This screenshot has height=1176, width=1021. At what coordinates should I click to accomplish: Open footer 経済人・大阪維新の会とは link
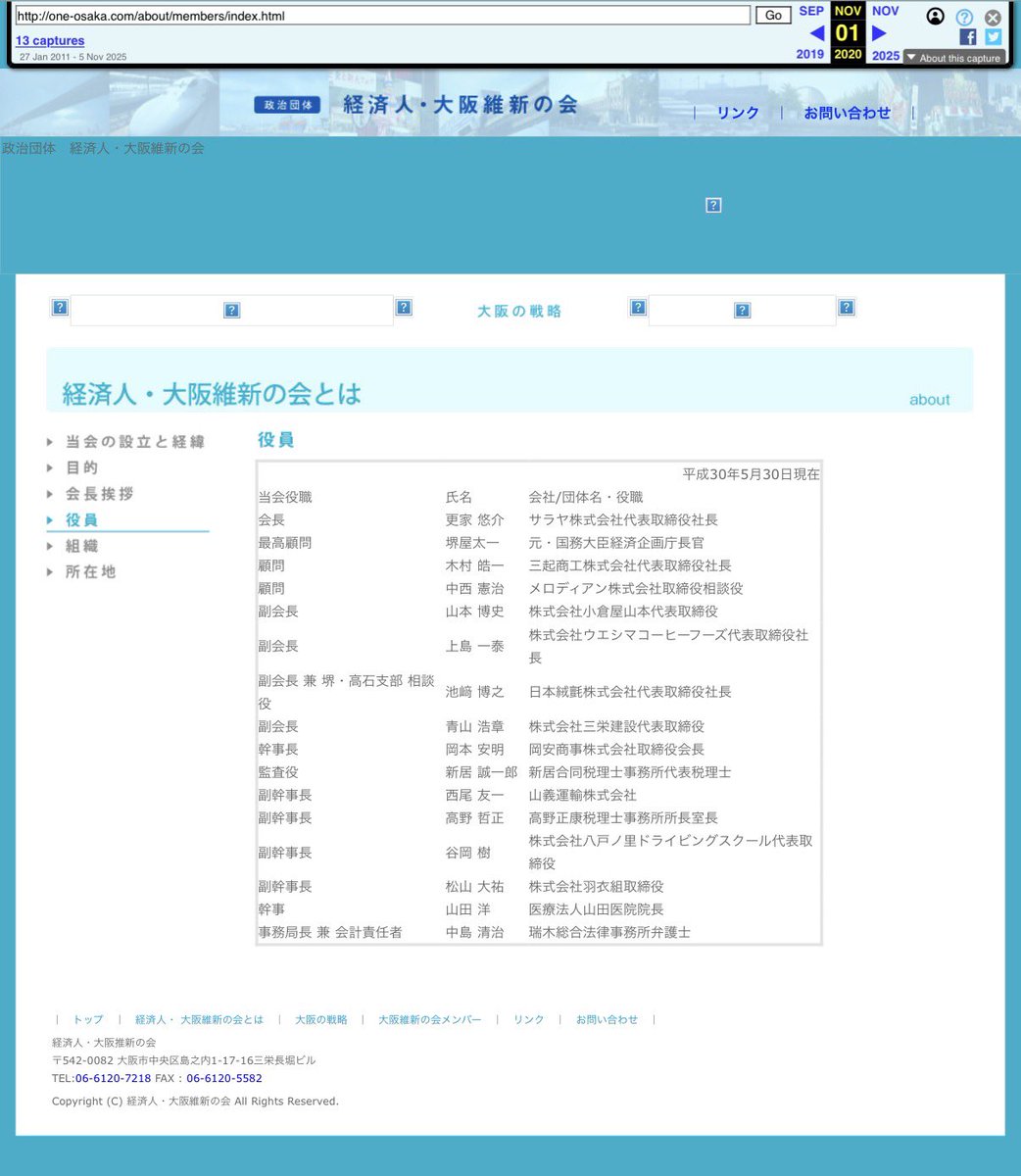point(200,1019)
